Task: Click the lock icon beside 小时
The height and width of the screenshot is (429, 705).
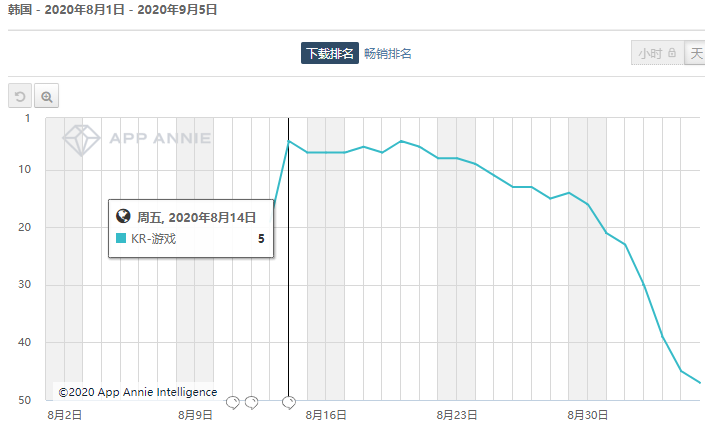Action: (x=672, y=54)
